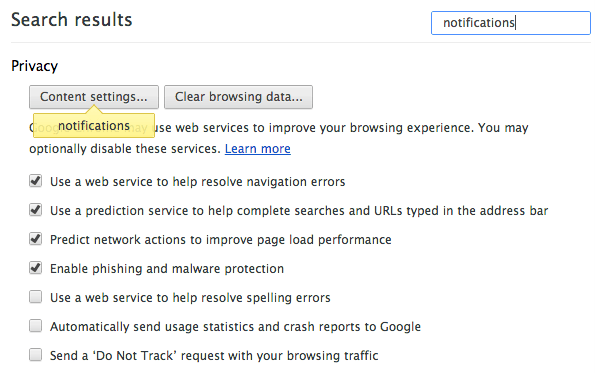Tick the usage statistics and crash reports checkbox
595x373 pixels.
click(x=36, y=326)
